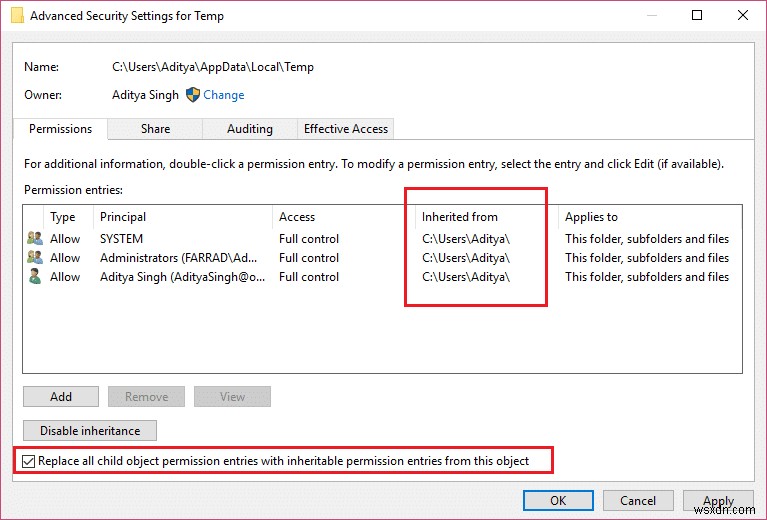Switch to the Share tab
Image resolution: width=767 pixels, height=520 pixels.
click(155, 129)
